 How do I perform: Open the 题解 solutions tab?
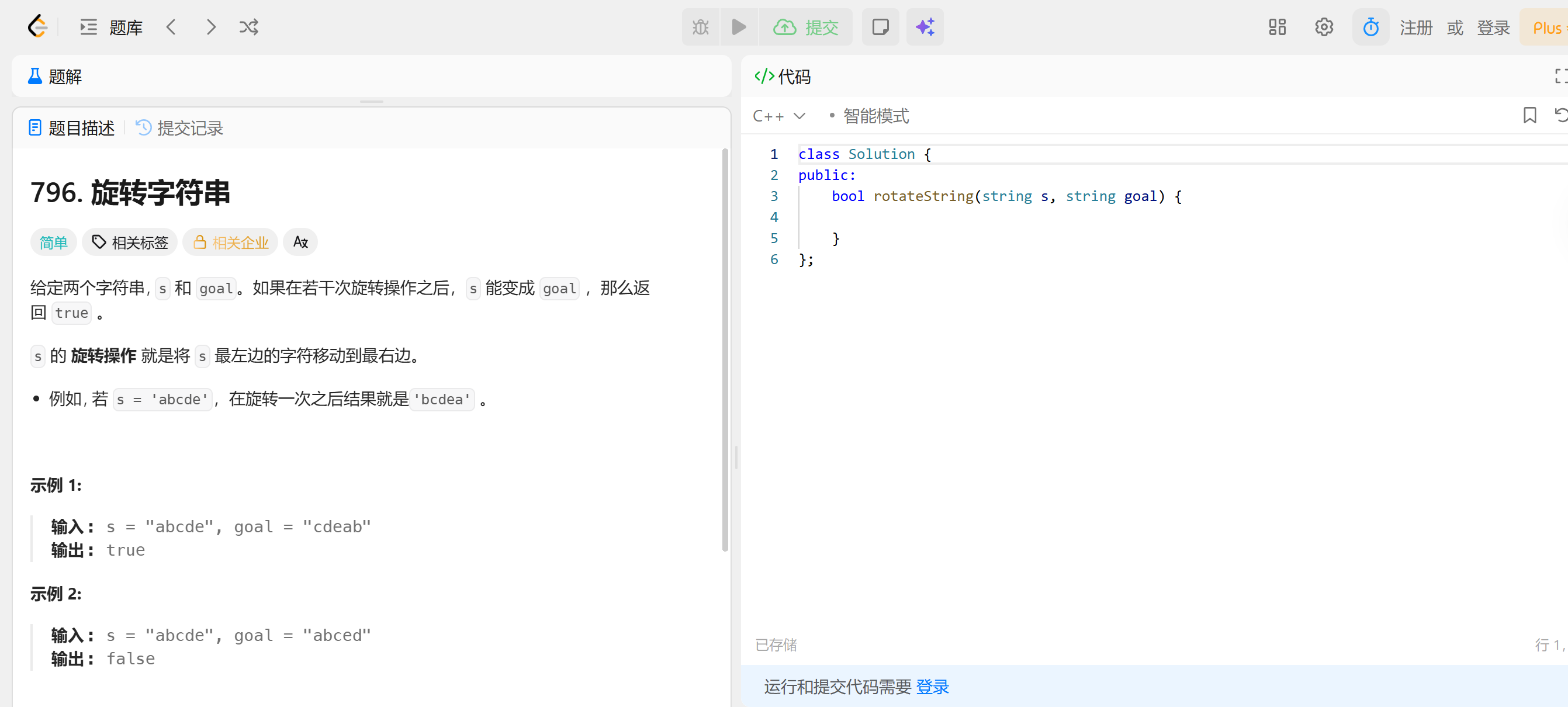[55, 77]
